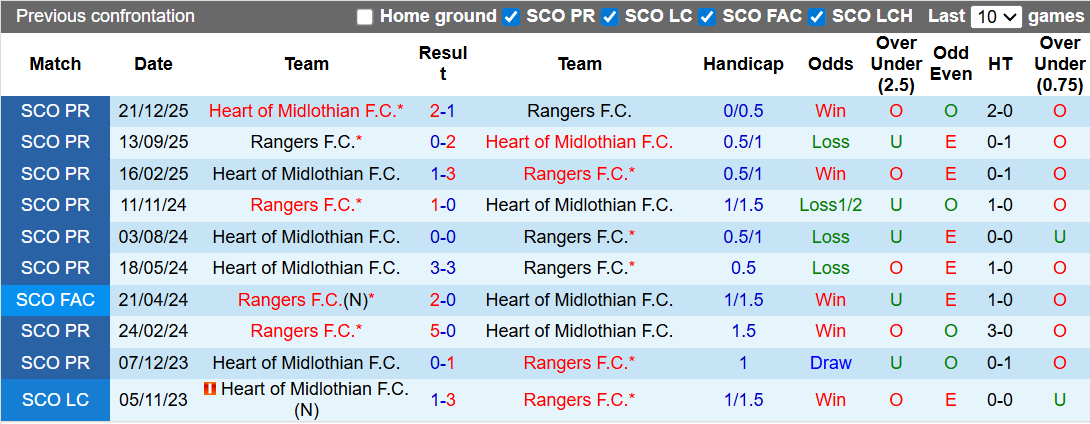Click the 2-1 result of the 21/12/25 match
Image resolution: width=1090 pixels, height=424 pixels.
(442, 111)
